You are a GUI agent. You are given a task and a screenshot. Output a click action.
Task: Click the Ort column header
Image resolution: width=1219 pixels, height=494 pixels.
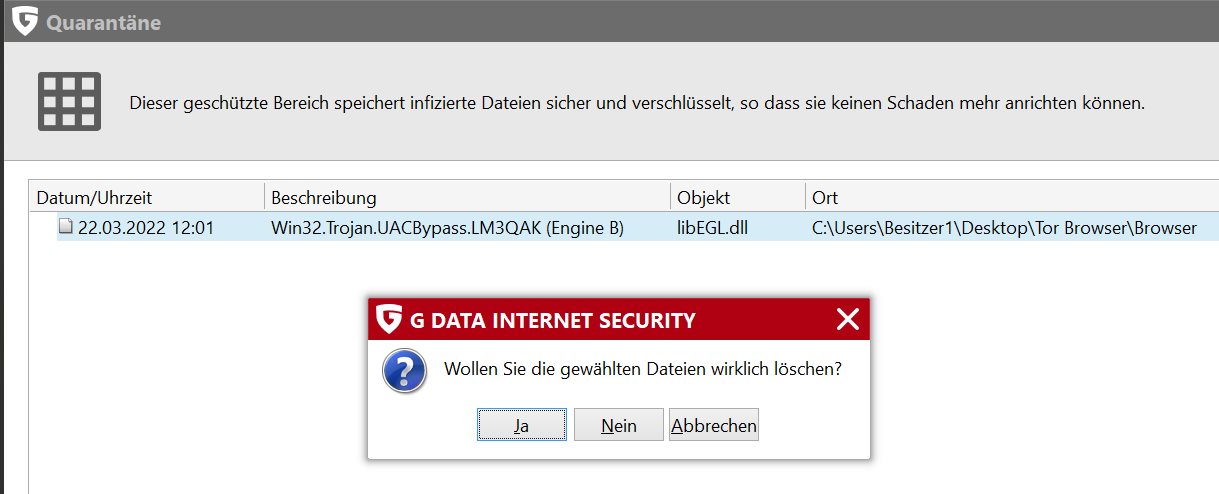pyautogui.click(x=825, y=197)
